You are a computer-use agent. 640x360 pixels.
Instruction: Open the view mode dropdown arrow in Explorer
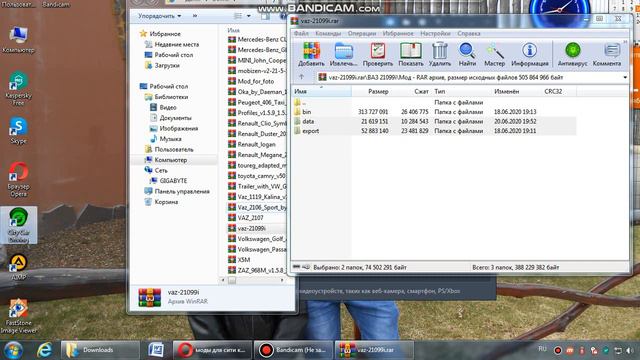click(x=249, y=16)
